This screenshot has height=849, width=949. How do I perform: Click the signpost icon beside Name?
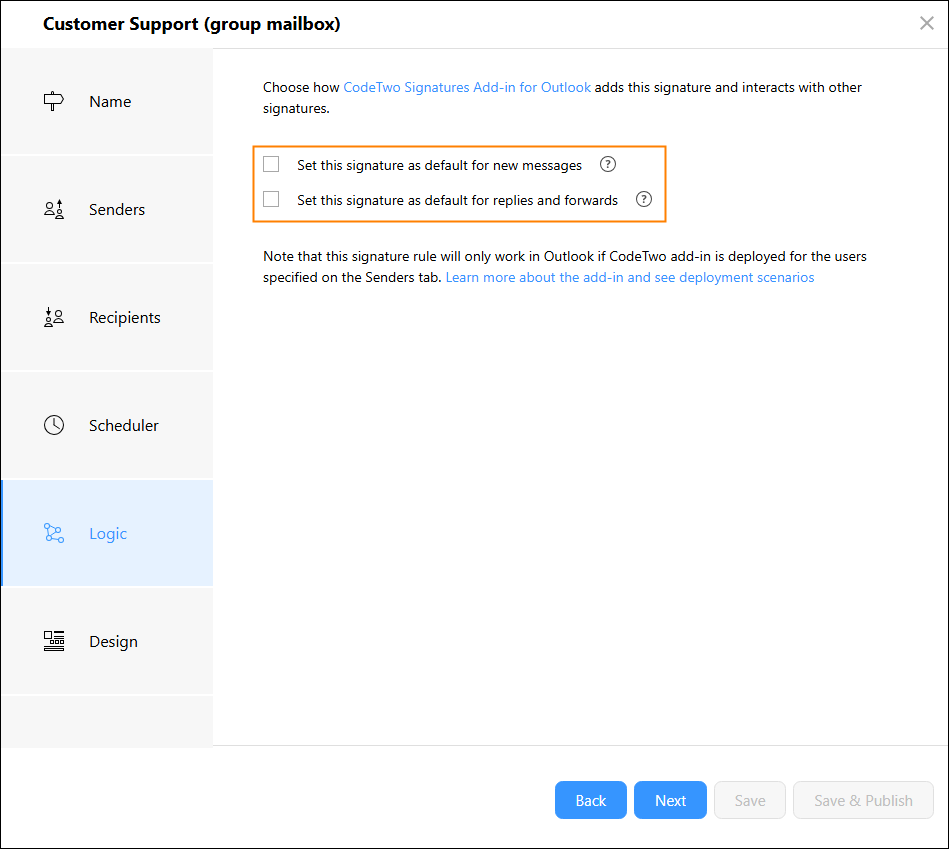click(53, 101)
